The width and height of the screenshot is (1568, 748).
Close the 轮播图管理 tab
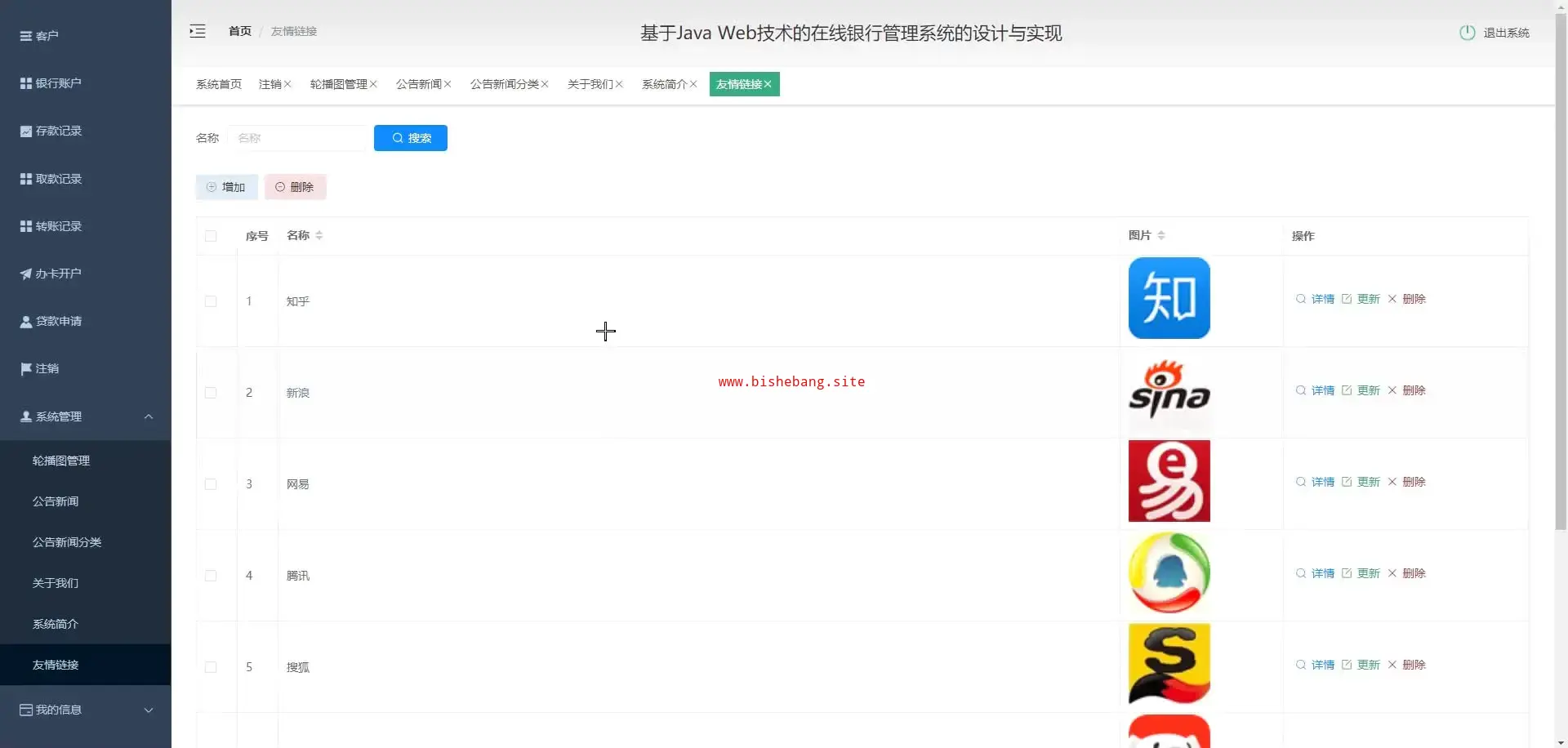click(373, 84)
